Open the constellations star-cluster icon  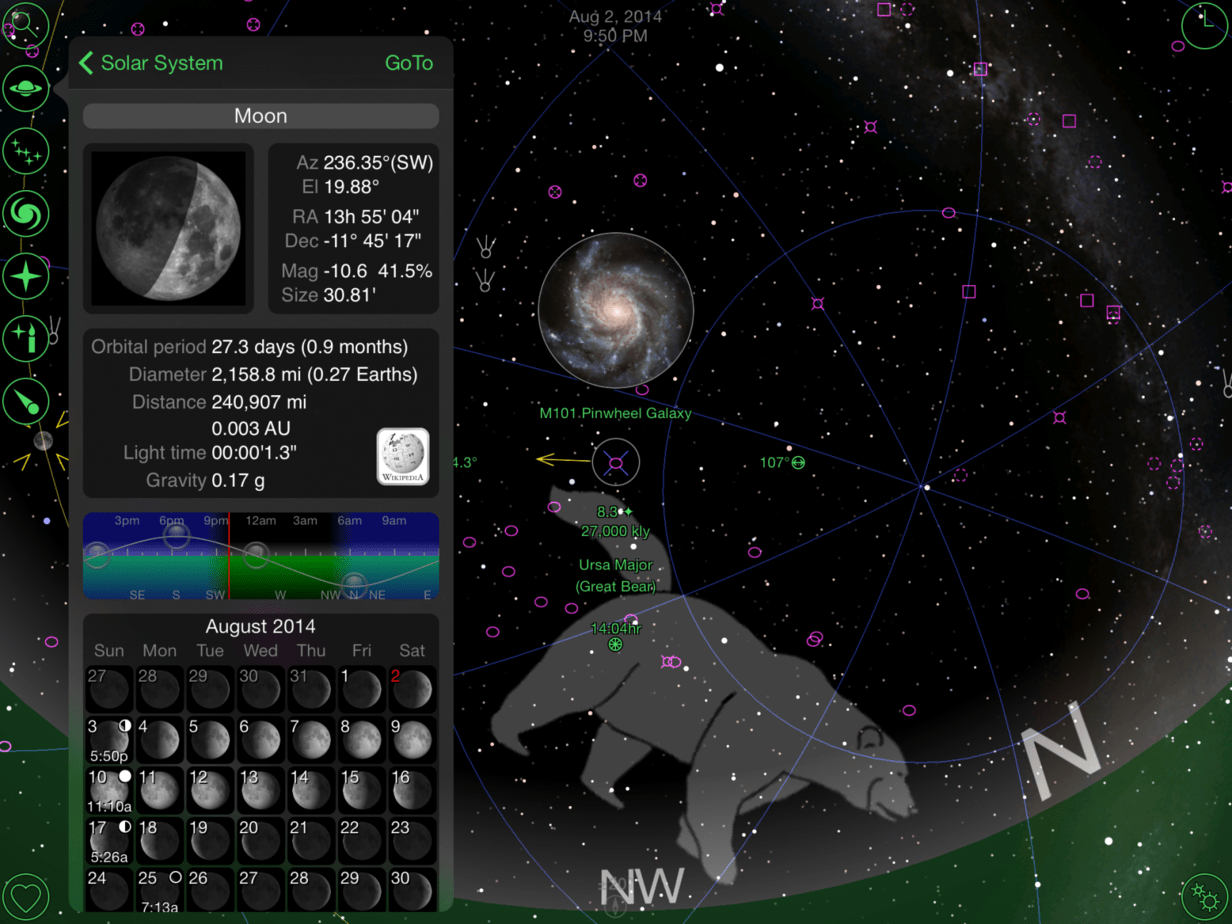[26, 151]
